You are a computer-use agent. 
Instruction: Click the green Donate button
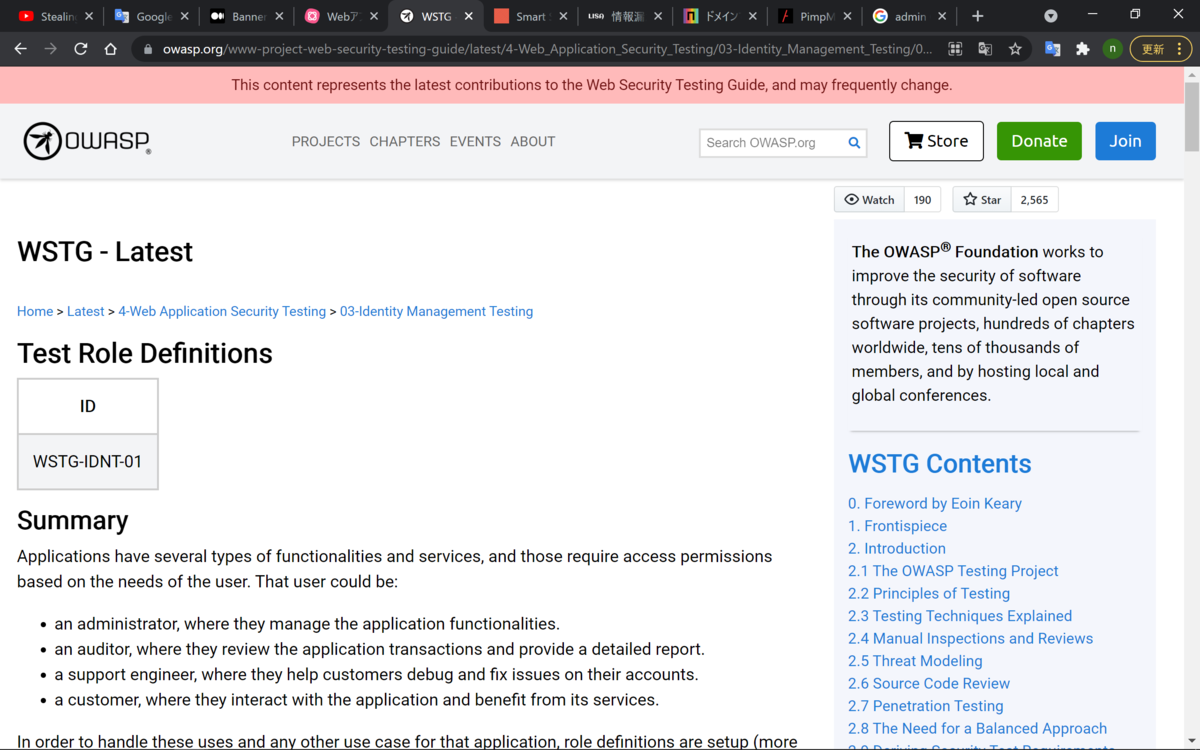pos(1039,141)
